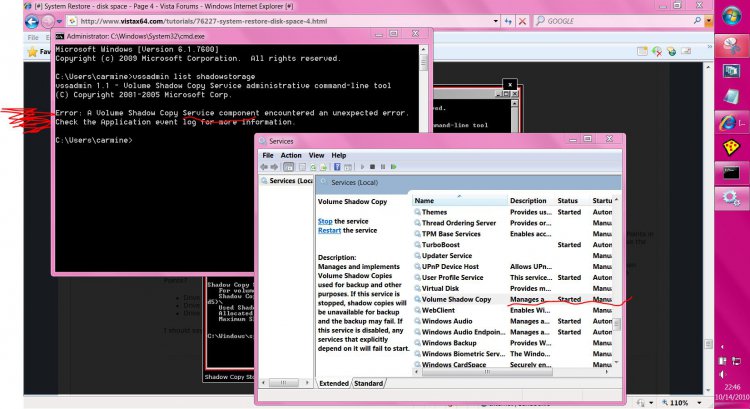Click the volume speaker tray icon

(723, 375)
